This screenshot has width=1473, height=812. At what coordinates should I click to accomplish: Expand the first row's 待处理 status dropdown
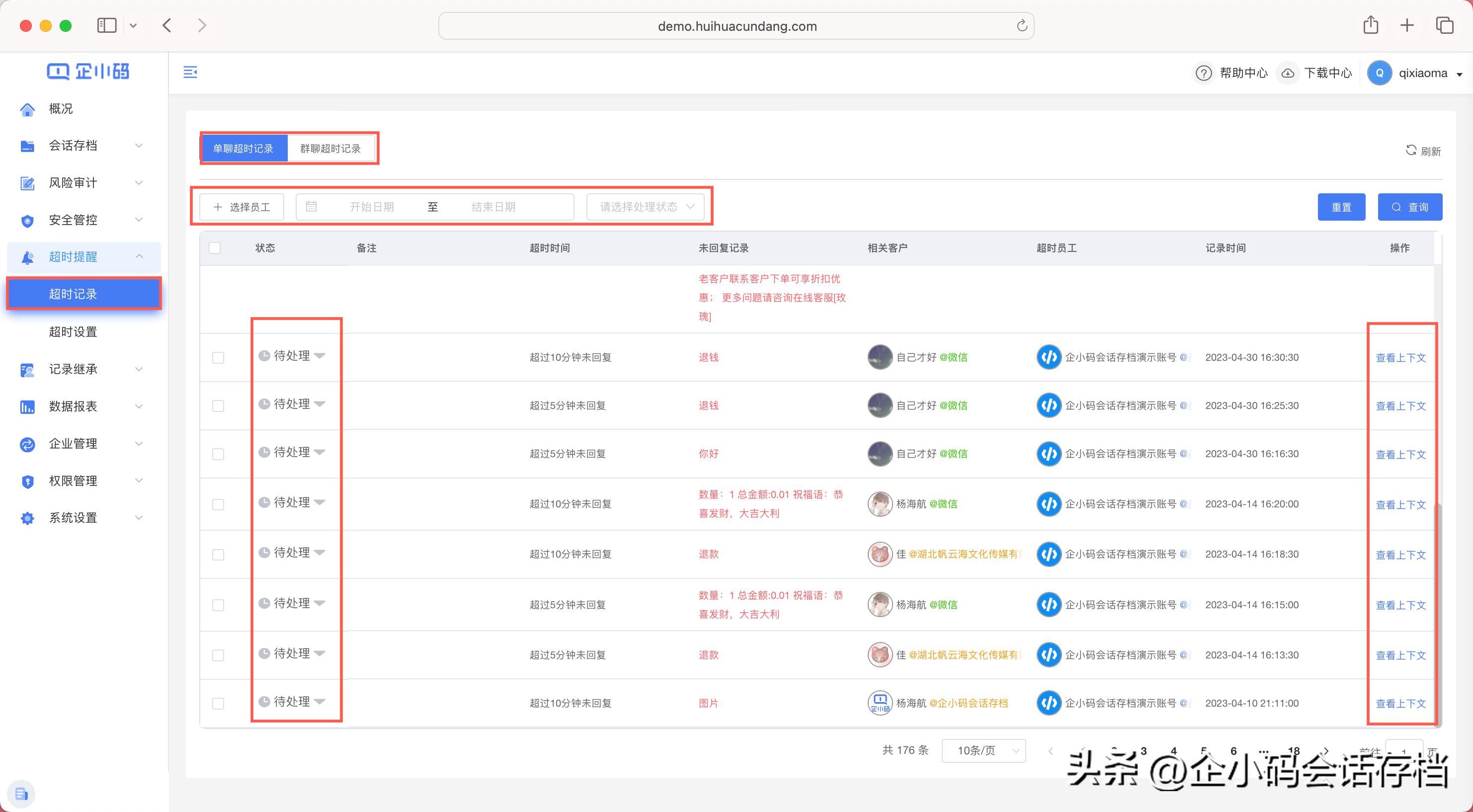pyautogui.click(x=320, y=355)
